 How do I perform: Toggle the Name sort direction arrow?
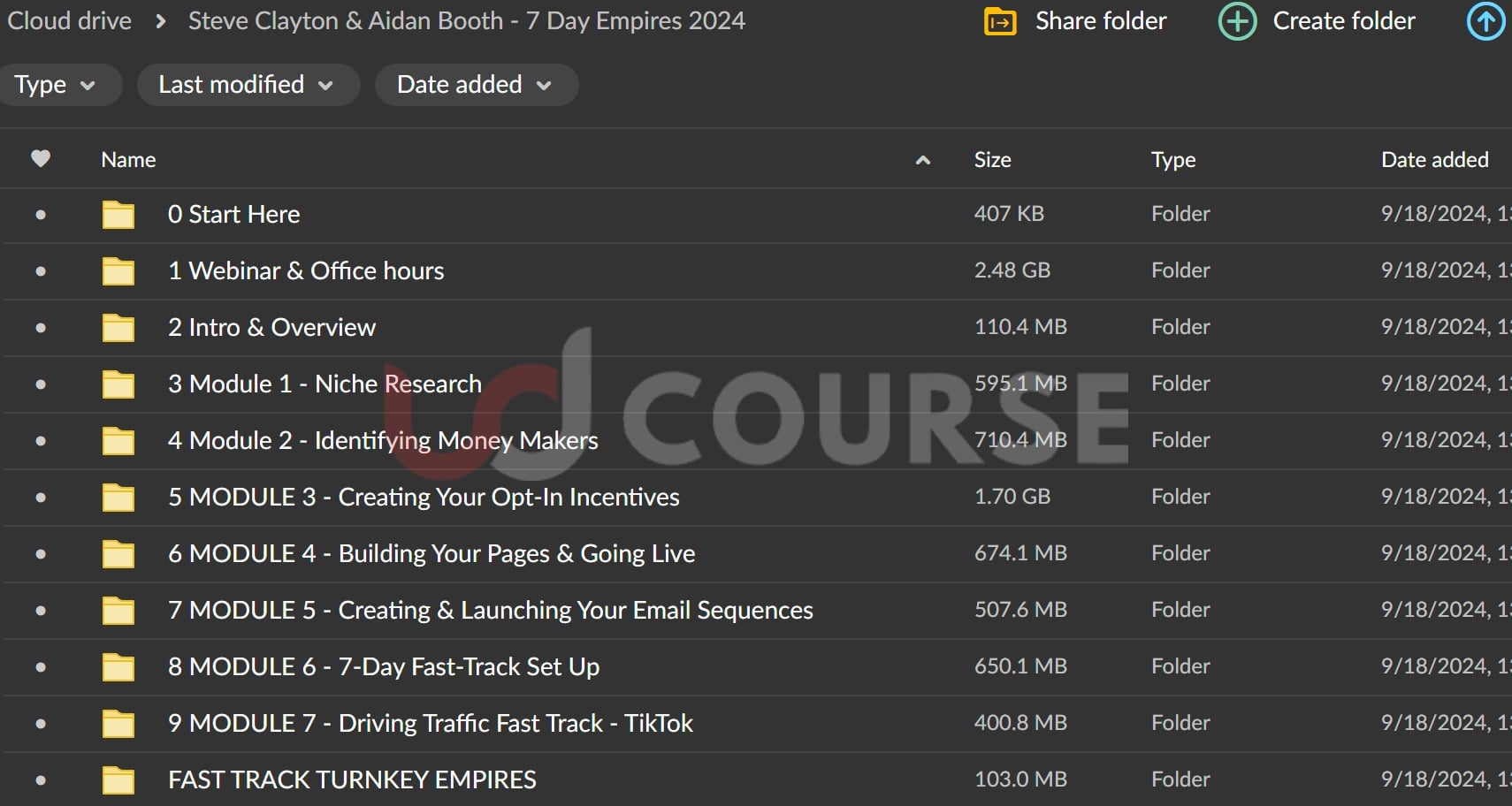pyautogui.click(x=922, y=160)
